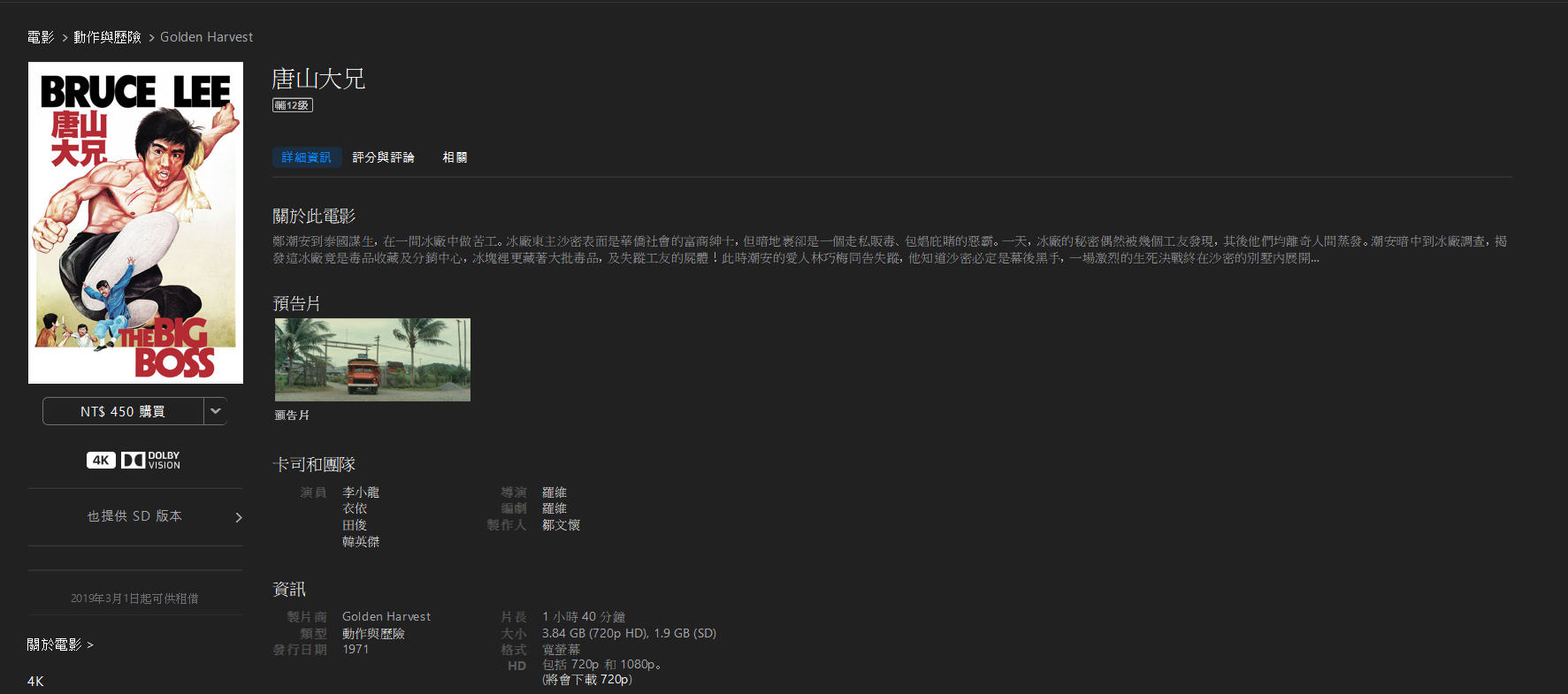This screenshot has height=694, width=1568.
Task: Click actor 李小龍 link
Action: pos(361,492)
